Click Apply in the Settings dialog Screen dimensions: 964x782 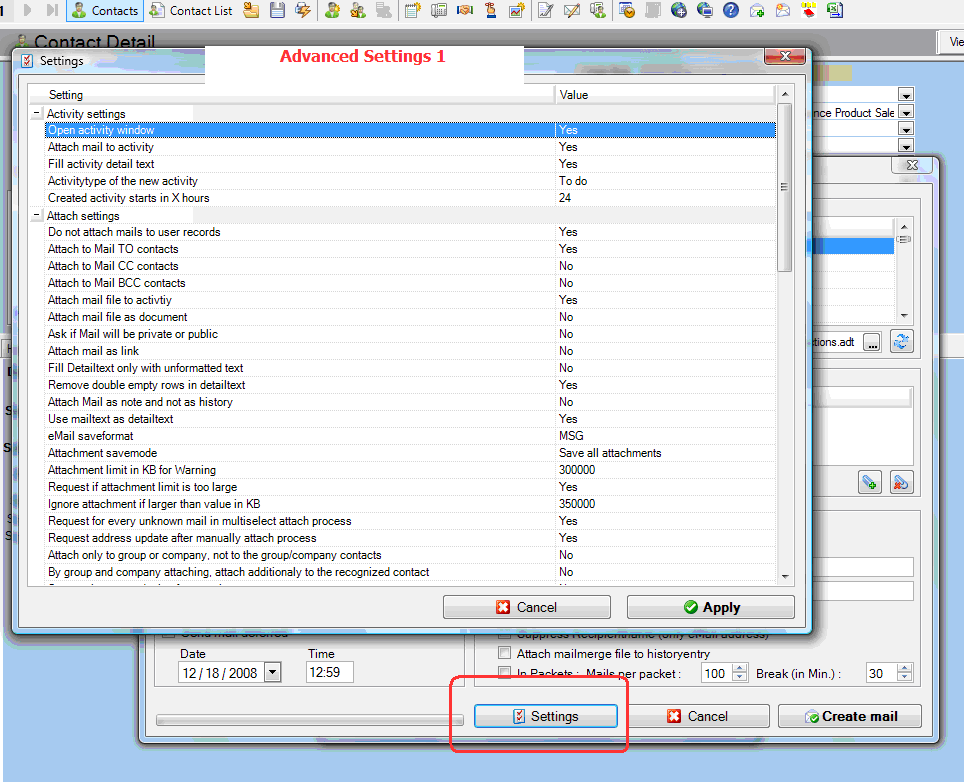point(710,607)
